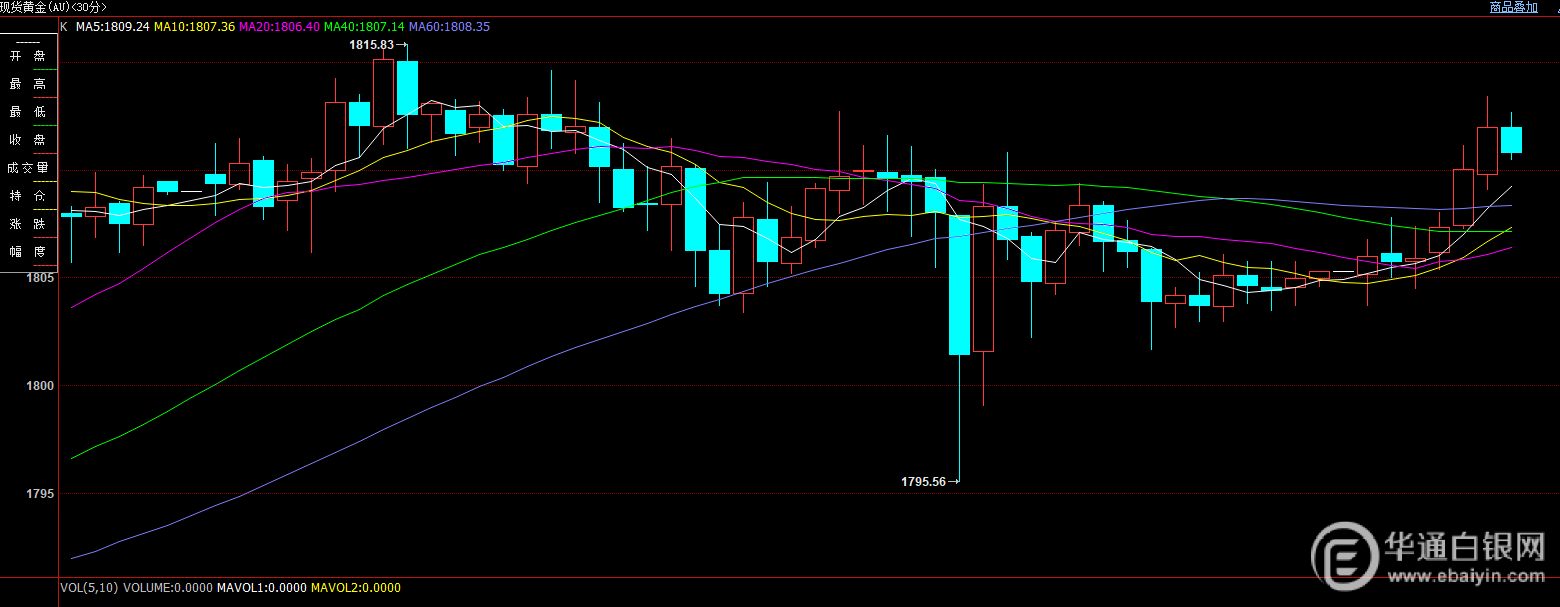Viewport: 1560px width, 607px height.
Task: Select the MA60:1808.35 indicator label
Action: (x=449, y=26)
